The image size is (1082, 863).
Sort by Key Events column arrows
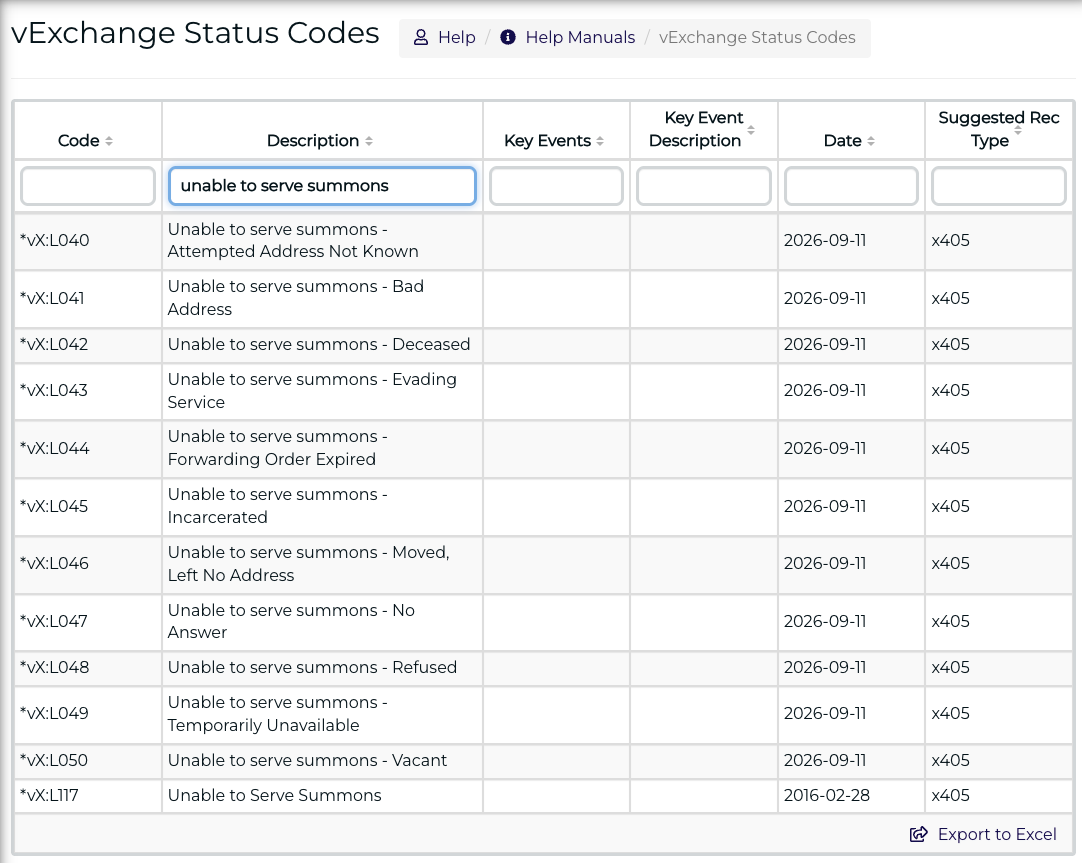(x=600, y=141)
